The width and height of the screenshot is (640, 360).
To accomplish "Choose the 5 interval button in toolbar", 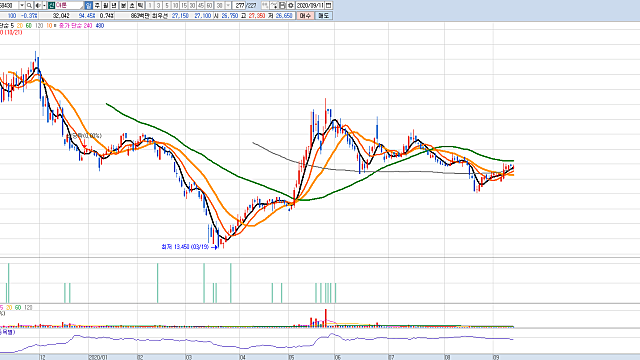I will click(x=167, y=5).
